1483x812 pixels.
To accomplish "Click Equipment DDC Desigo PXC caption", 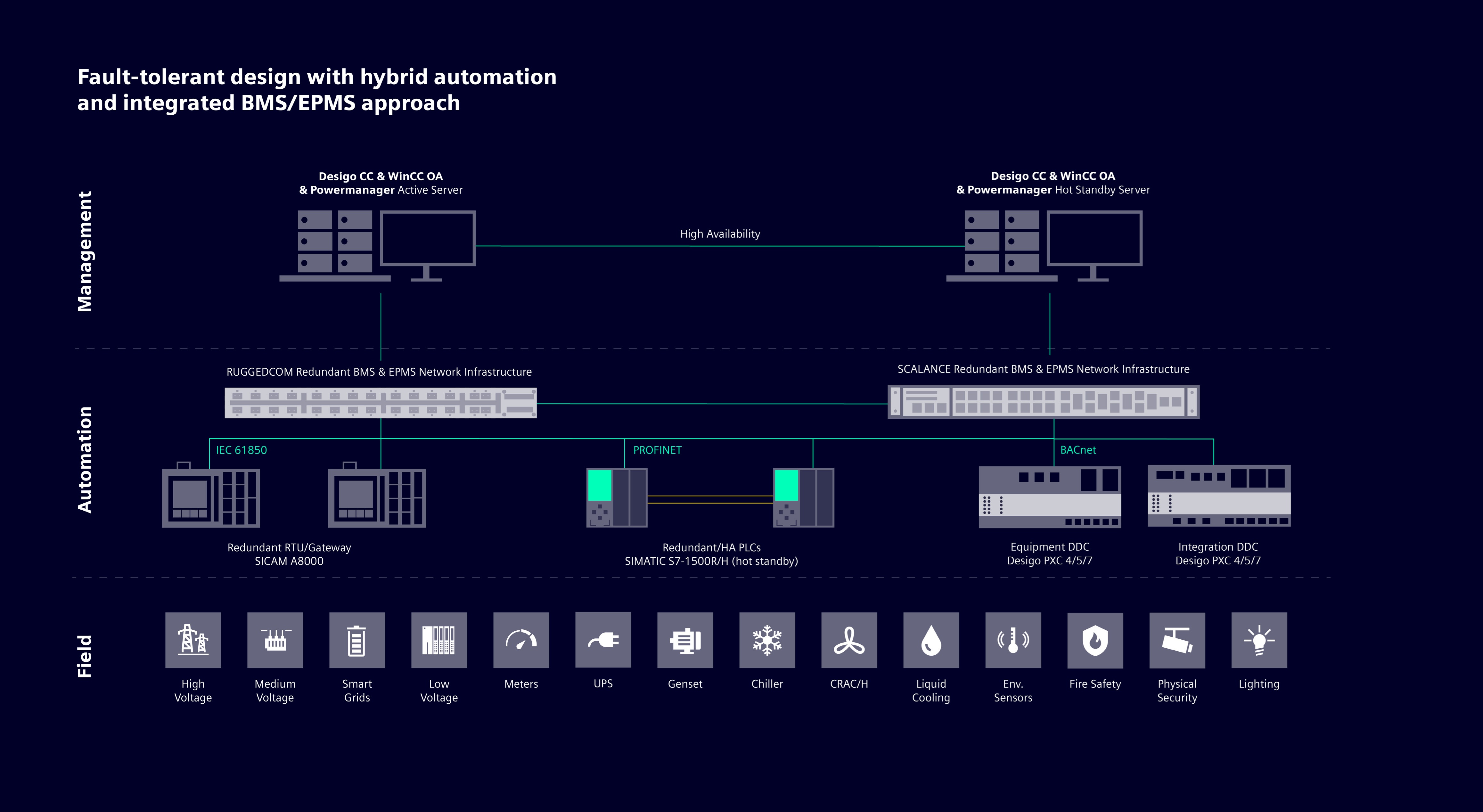I will (1050, 554).
